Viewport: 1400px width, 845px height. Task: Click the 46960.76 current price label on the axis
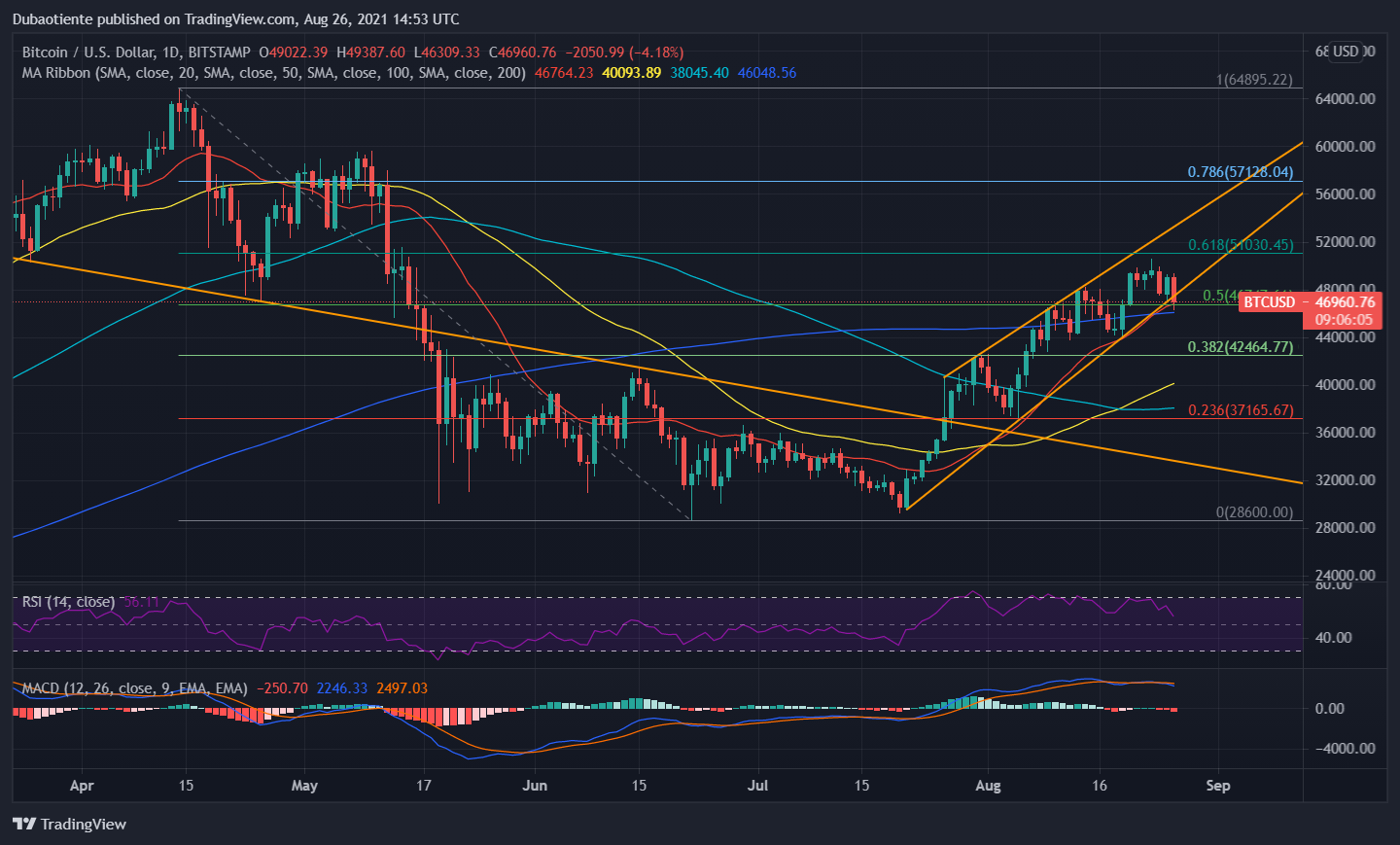point(1346,302)
